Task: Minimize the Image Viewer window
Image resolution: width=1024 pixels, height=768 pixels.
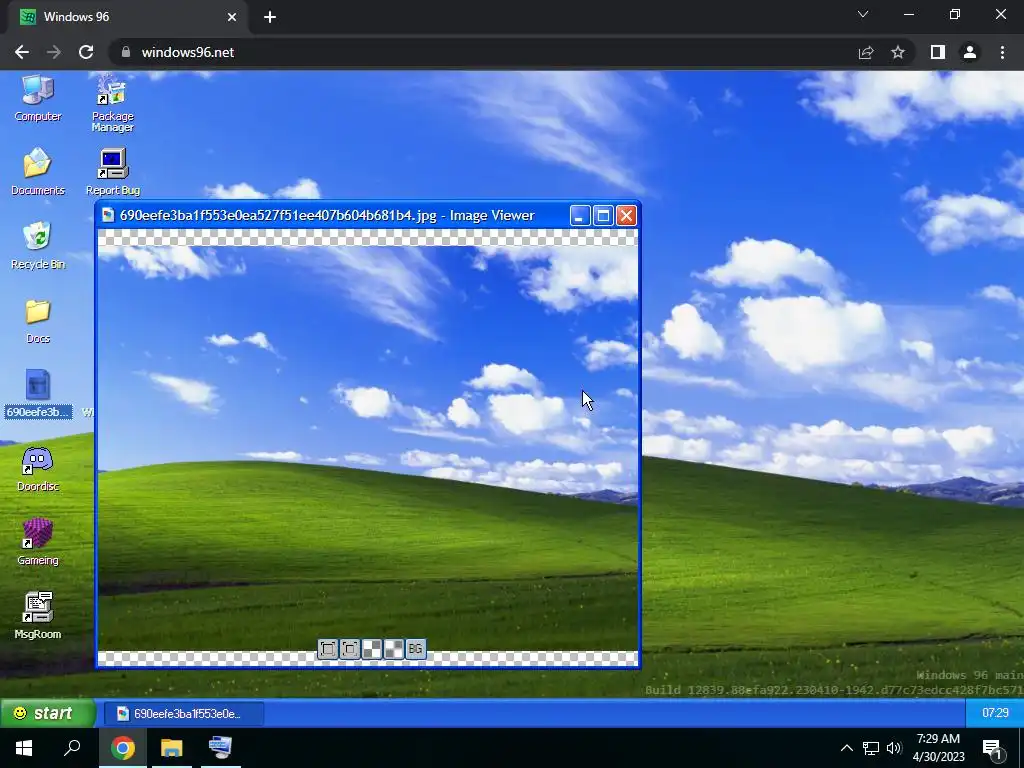Action: pos(579,216)
